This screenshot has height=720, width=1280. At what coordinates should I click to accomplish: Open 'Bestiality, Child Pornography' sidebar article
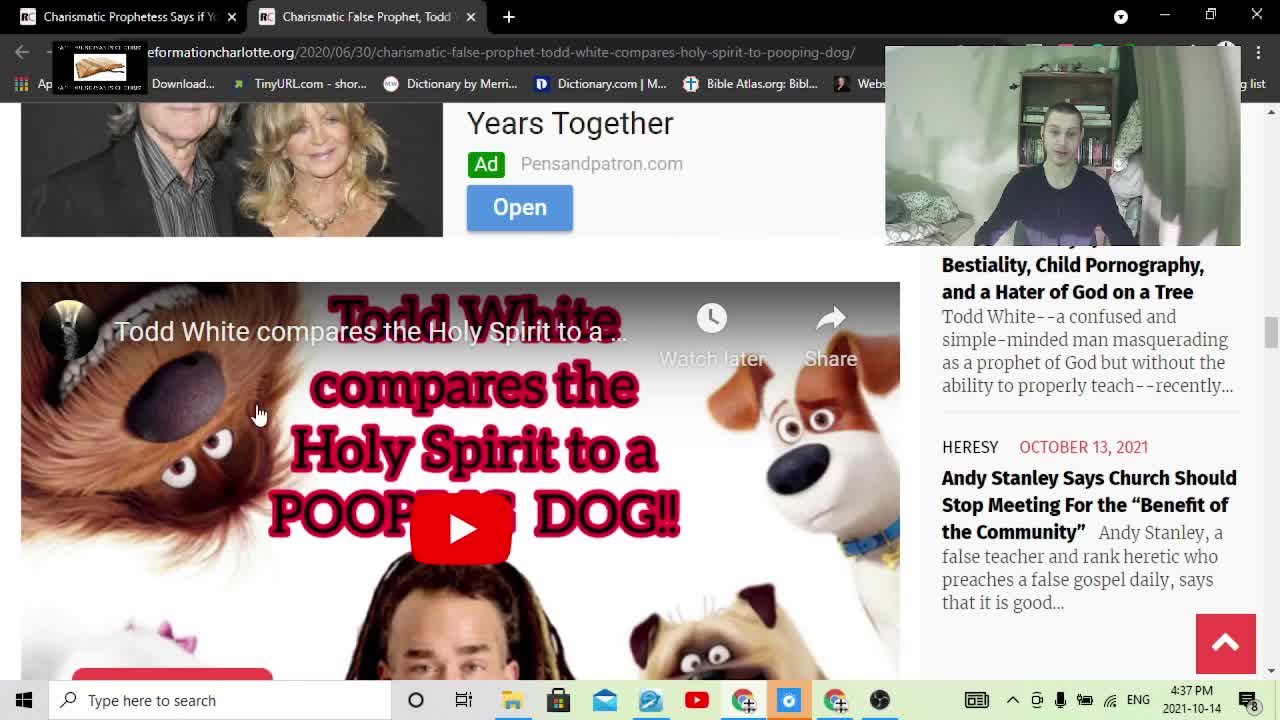[x=1073, y=278]
